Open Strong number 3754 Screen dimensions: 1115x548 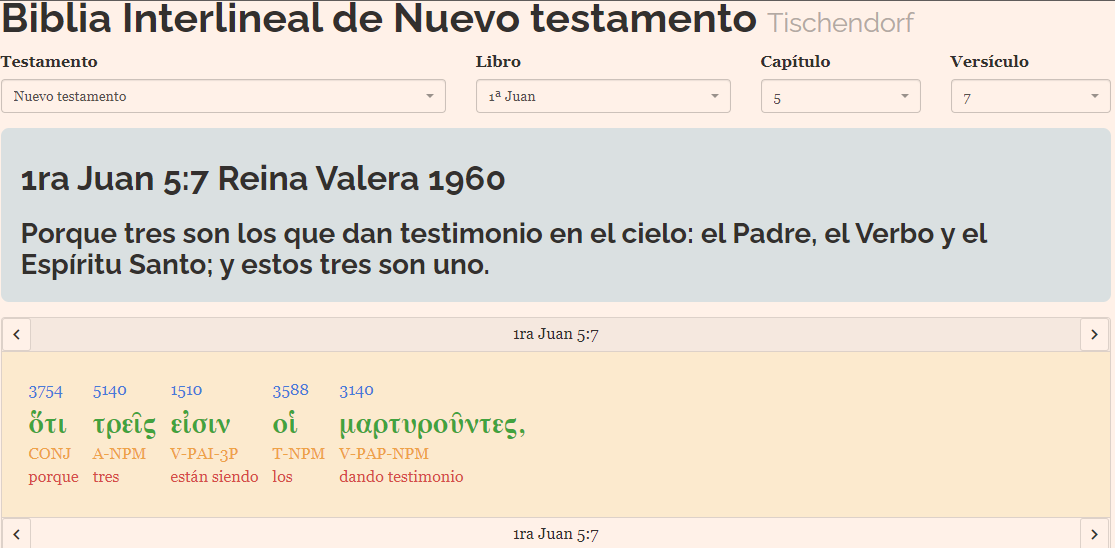(x=46, y=391)
